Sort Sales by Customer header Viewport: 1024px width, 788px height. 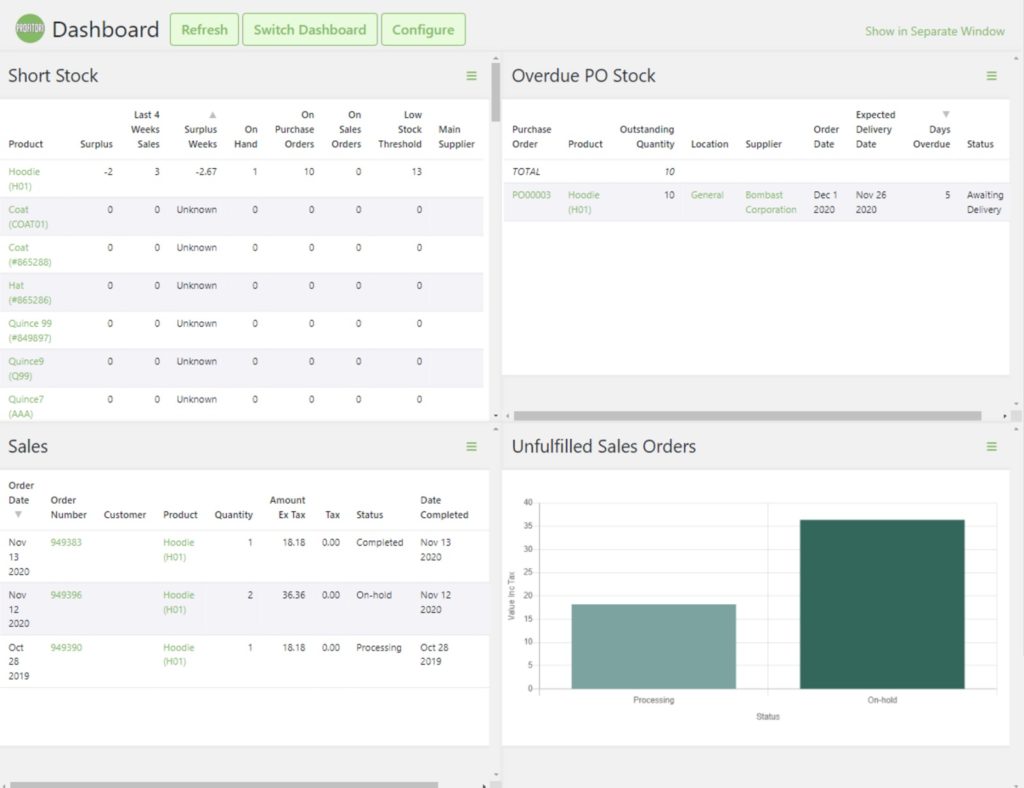pyautogui.click(x=125, y=514)
